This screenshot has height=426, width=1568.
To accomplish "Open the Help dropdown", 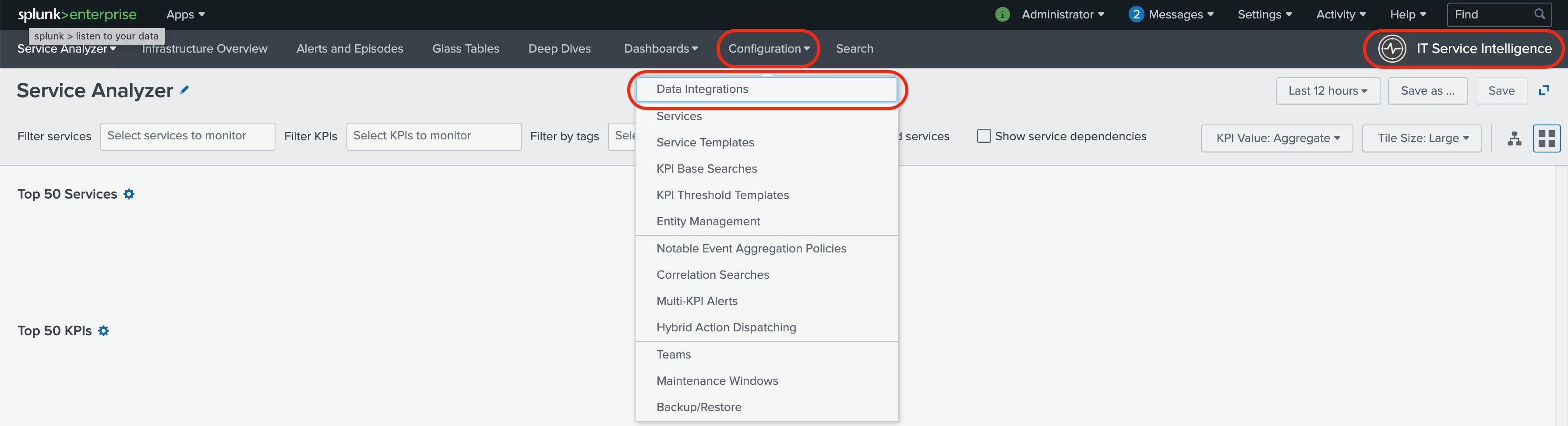I will pyautogui.click(x=1408, y=14).
